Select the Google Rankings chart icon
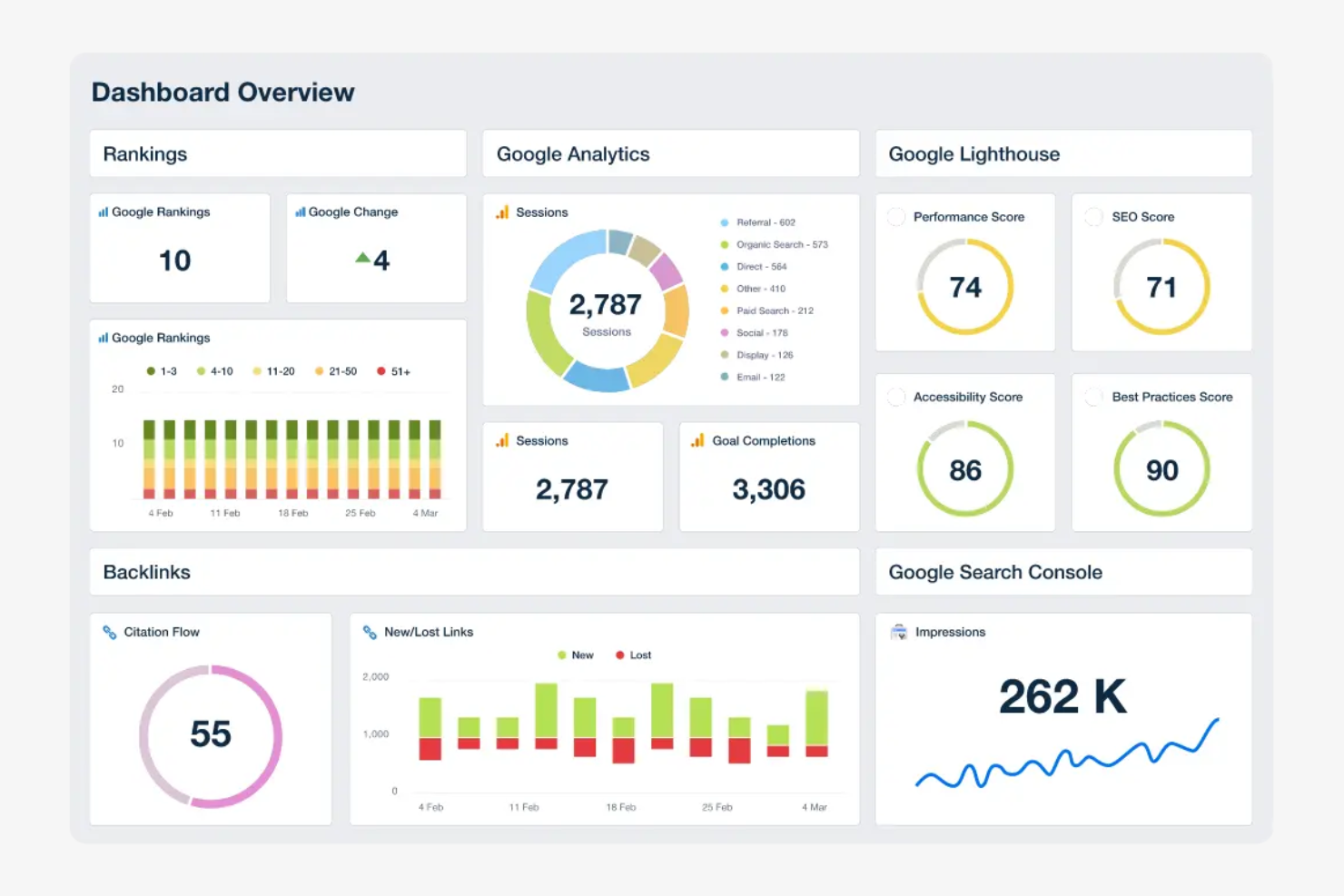The height and width of the screenshot is (896, 1344). [x=102, y=338]
